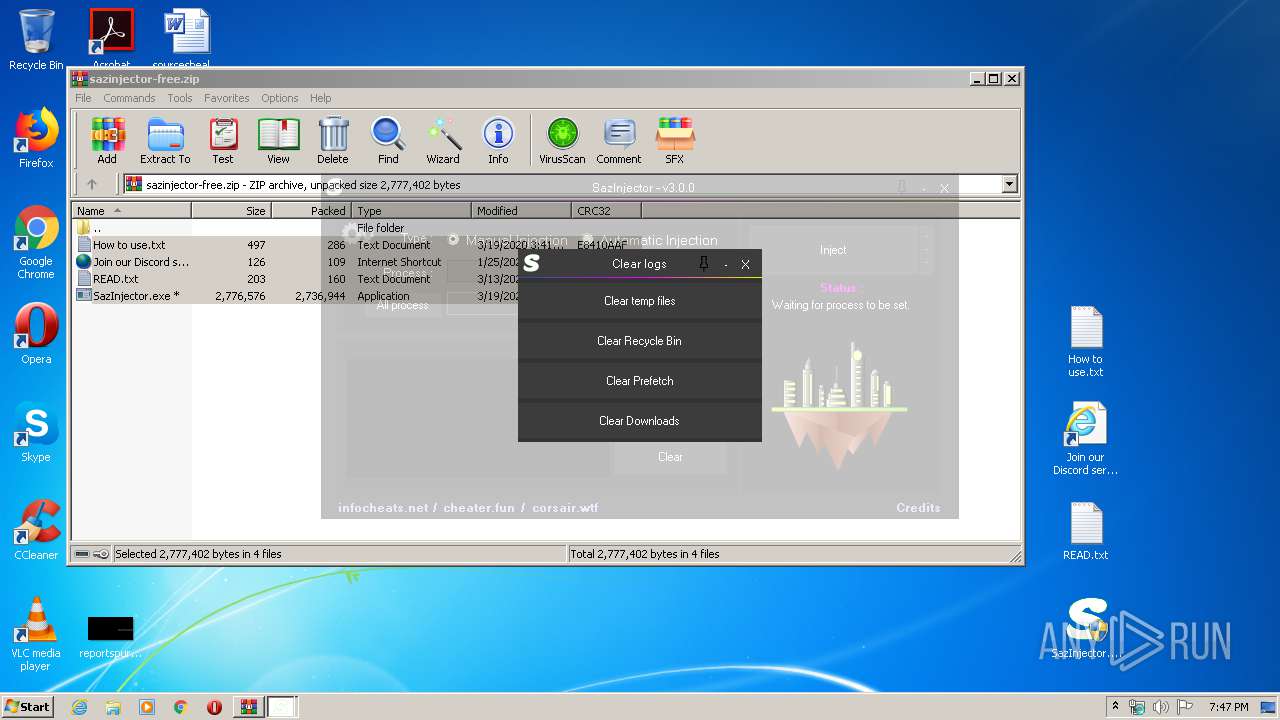1280x720 pixels.
Task: Click the Start button
Action: coord(28,707)
